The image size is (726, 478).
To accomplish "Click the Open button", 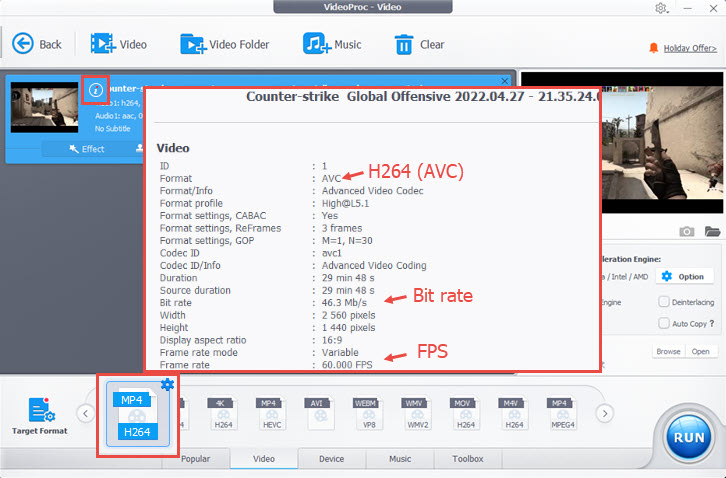I will 701,352.
